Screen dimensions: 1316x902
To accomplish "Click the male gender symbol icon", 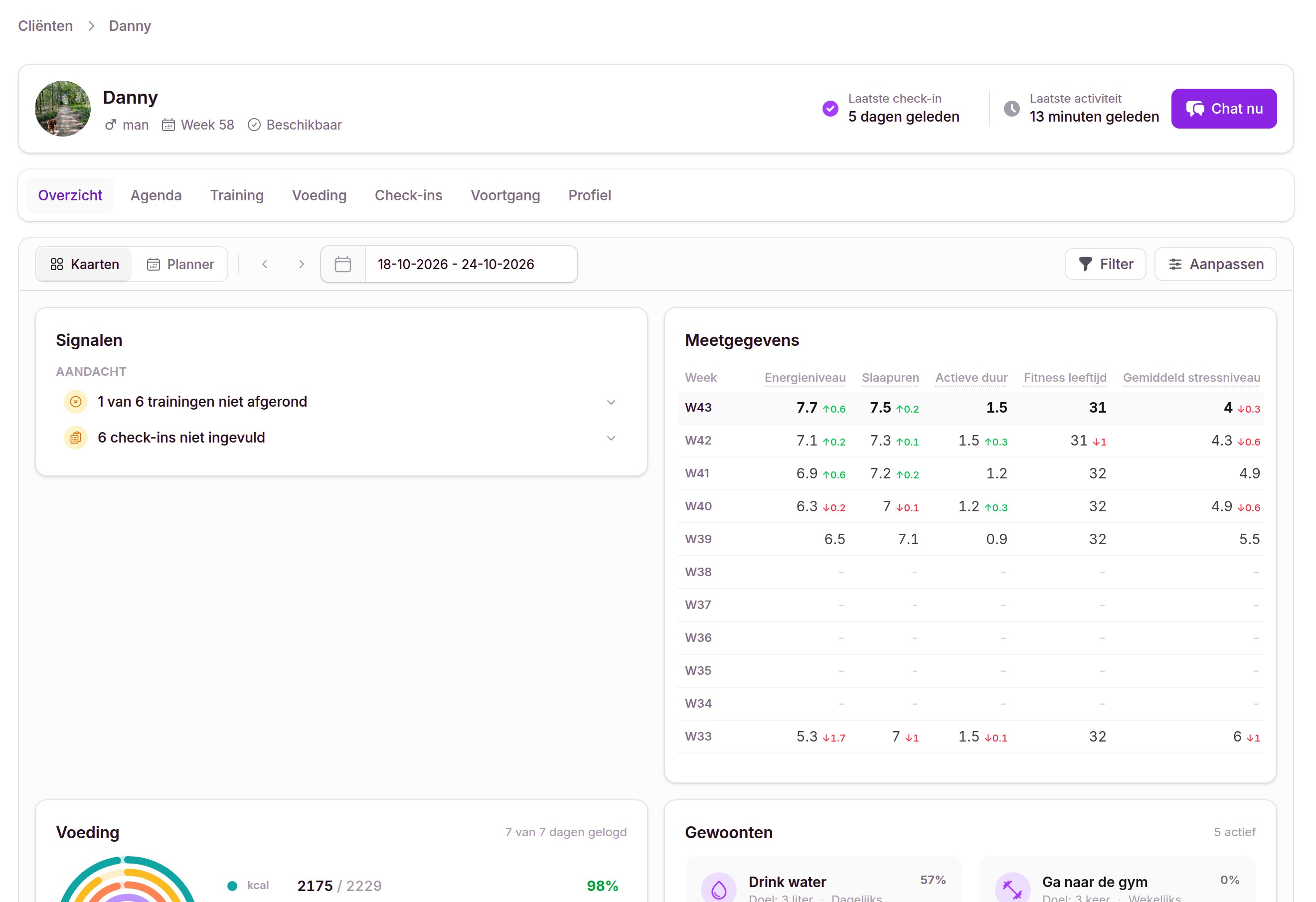I will coord(111,125).
